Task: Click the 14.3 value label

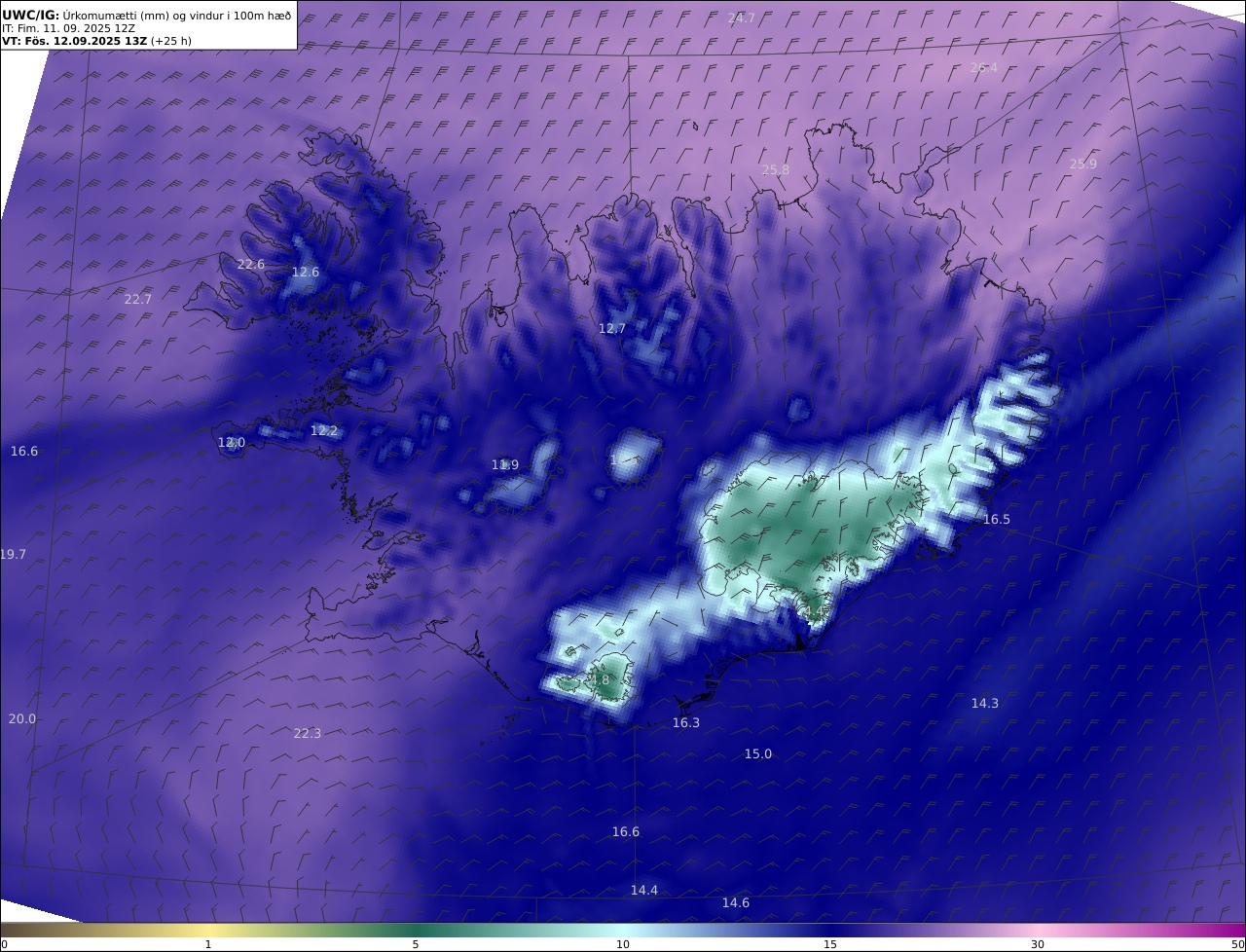Action: coord(984,702)
